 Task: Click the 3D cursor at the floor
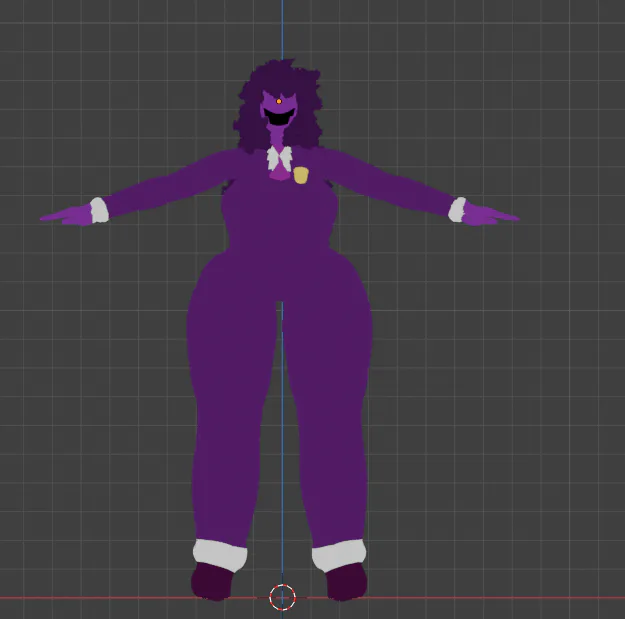282,597
